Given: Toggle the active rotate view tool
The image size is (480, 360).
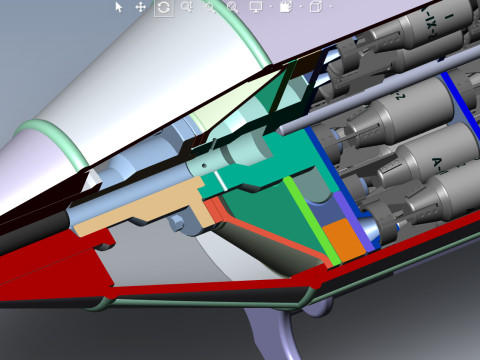Looking at the screenshot, I should [164, 7].
